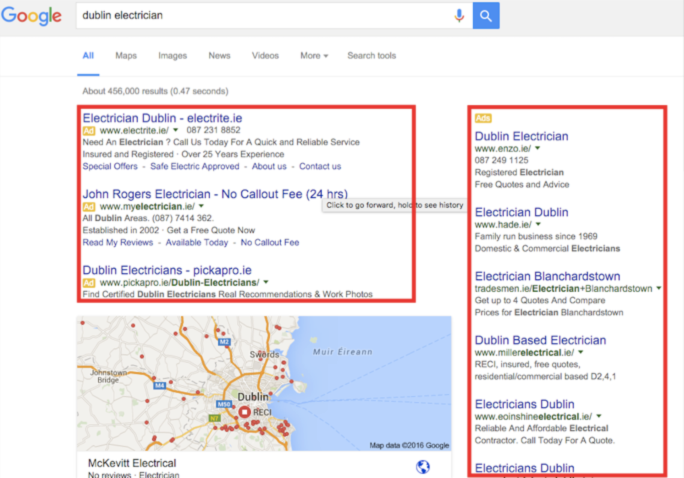Open McKevitt Electrical website globe icon
This screenshot has height=478, width=684.
[422, 467]
